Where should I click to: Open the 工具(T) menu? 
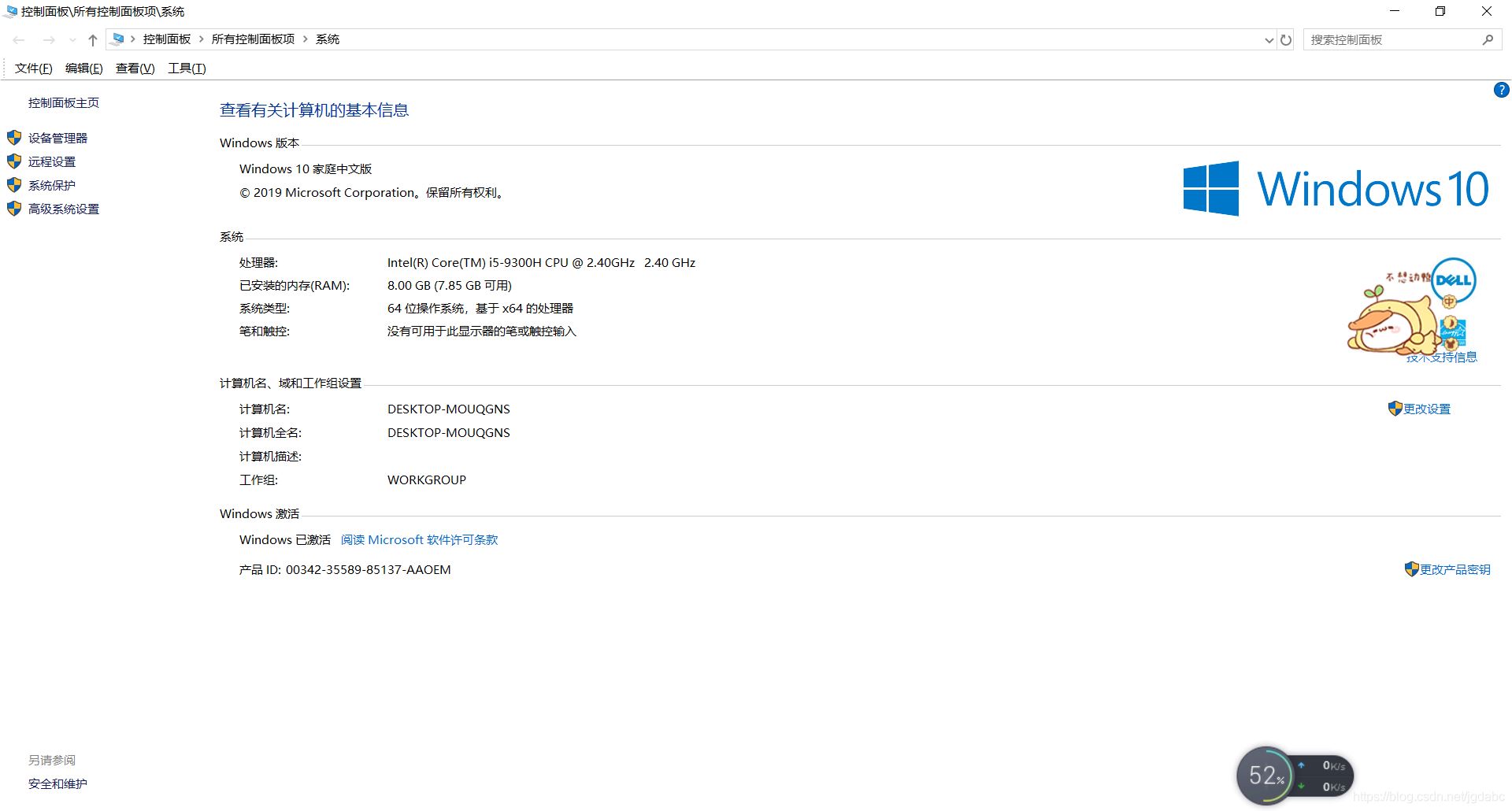pos(187,69)
